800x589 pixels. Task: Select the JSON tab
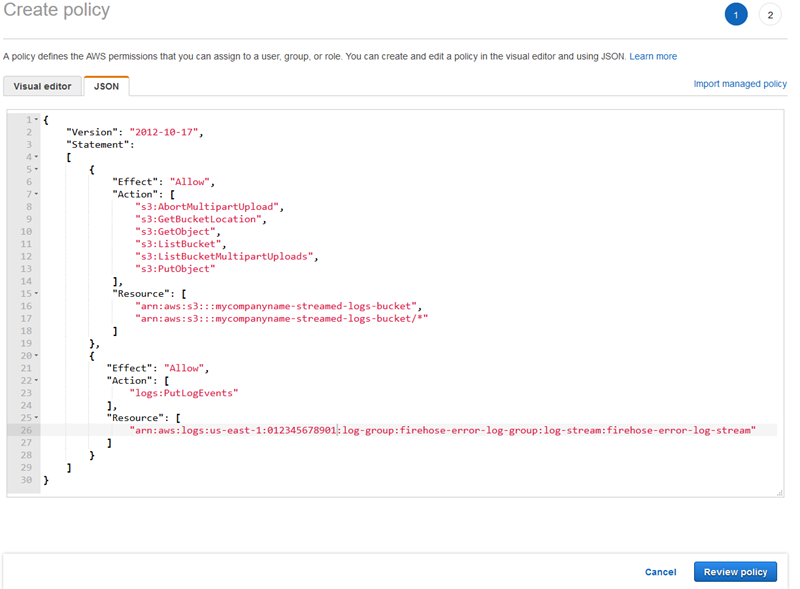[x=106, y=86]
